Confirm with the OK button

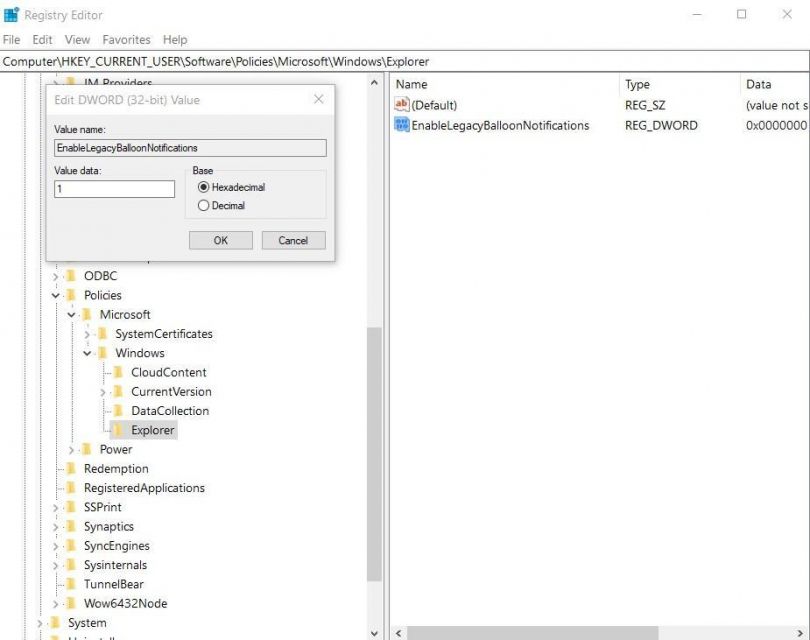tap(220, 240)
